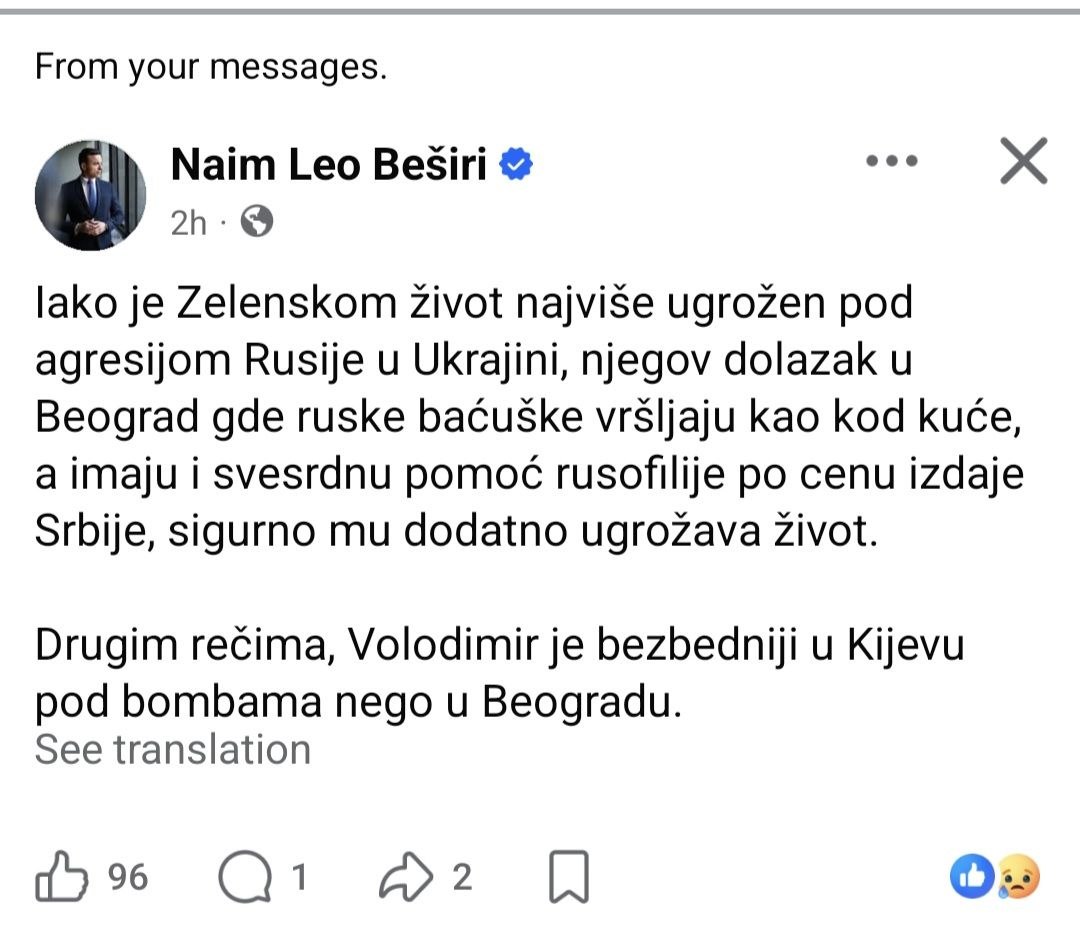1080x928 pixels.
Task: Click See translation link
Action: 173,750
